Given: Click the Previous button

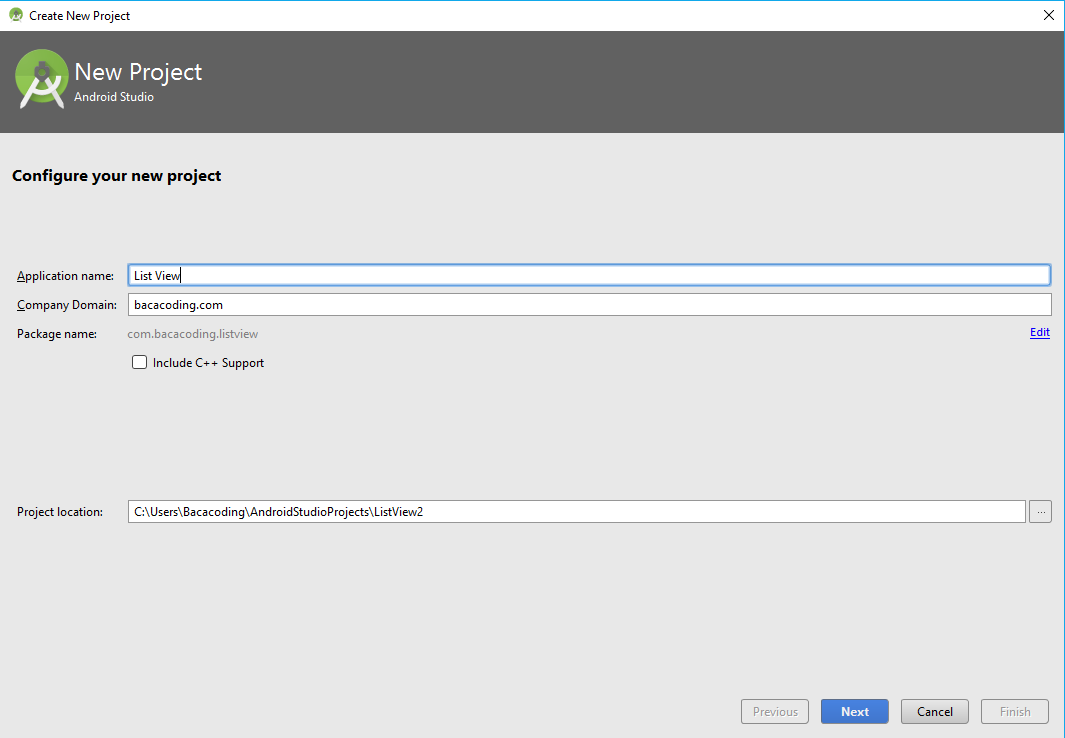Looking at the screenshot, I should tap(774, 711).
